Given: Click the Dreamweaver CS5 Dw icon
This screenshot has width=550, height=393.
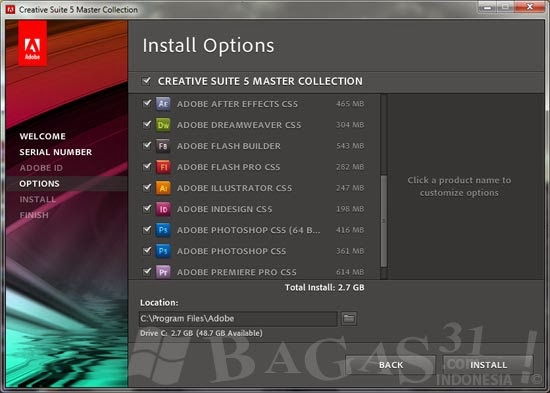Looking at the screenshot, I should tap(163, 125).
